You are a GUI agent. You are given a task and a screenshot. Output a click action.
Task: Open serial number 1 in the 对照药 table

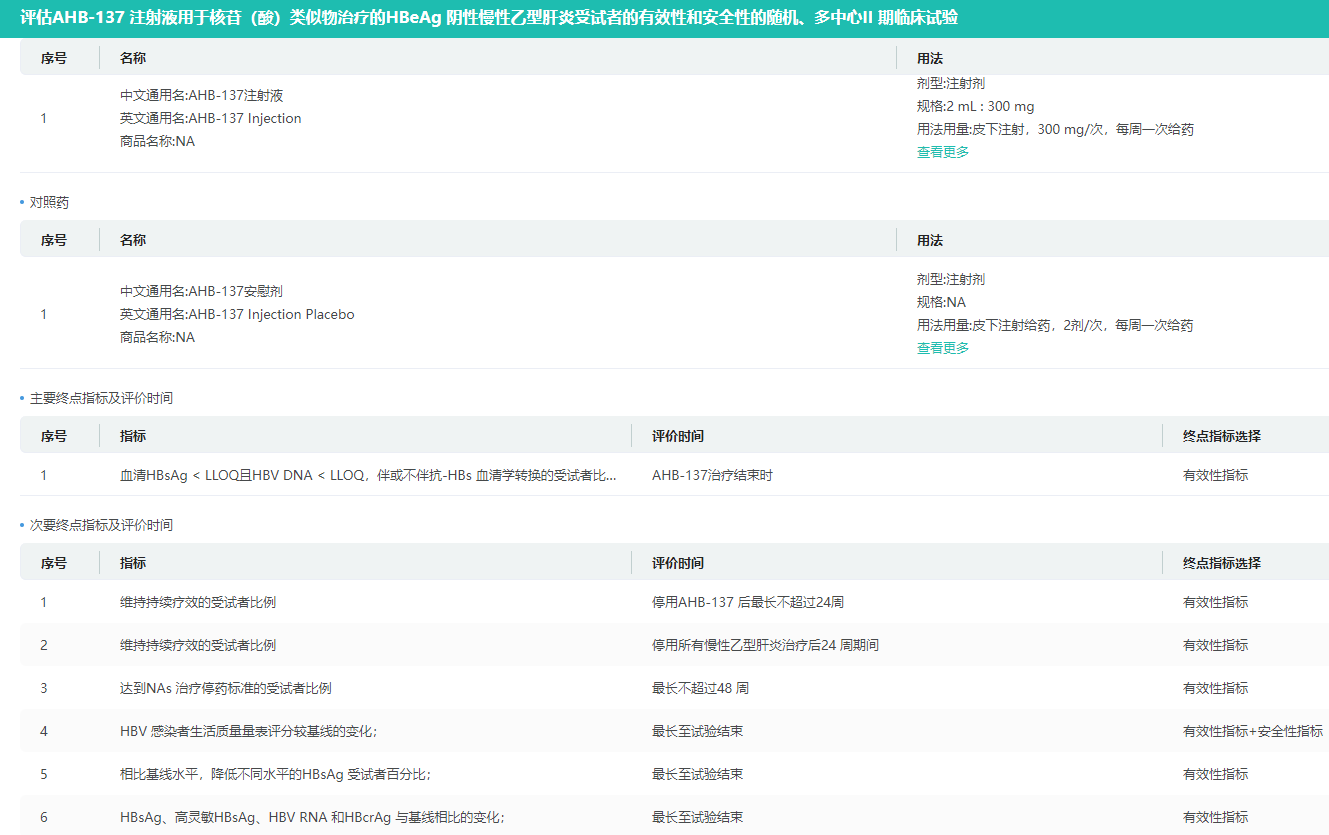click(x=43, y=314)
